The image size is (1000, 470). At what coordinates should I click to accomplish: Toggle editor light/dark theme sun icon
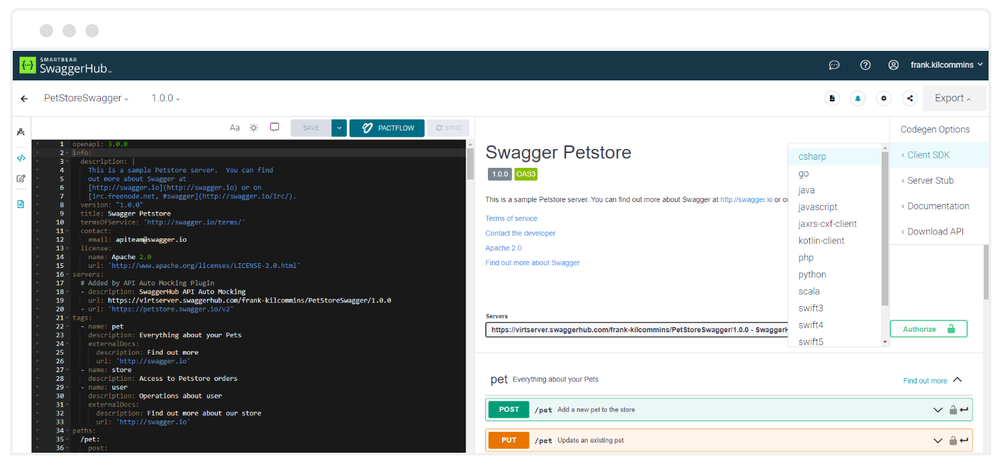tap(254, 128)
